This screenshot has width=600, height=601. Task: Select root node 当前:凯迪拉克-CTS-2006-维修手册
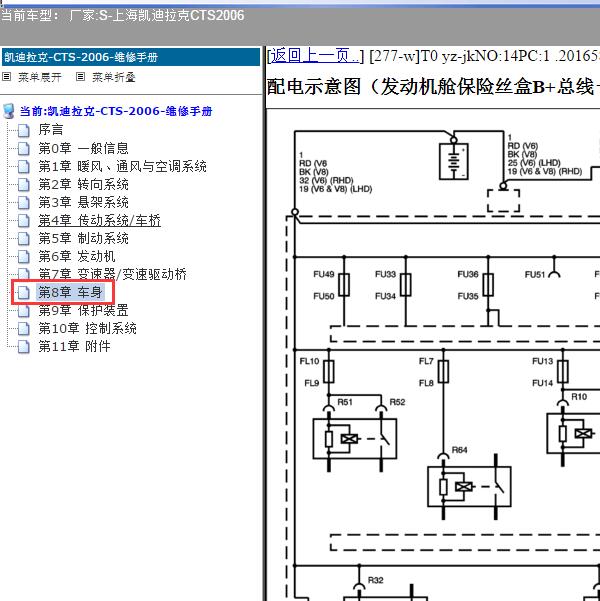pos(116,111)
